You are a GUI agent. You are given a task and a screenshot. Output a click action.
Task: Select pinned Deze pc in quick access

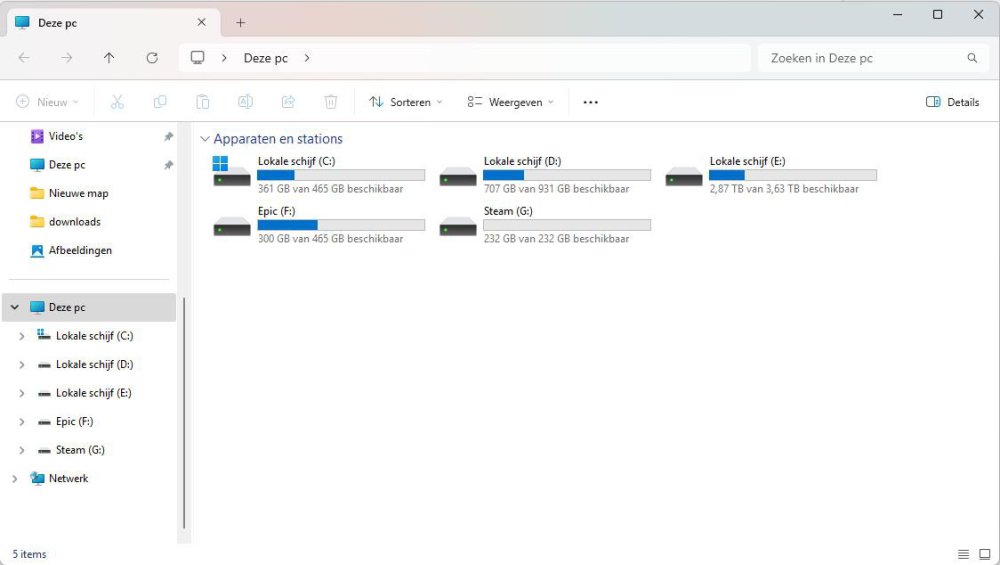pos(66,165)
